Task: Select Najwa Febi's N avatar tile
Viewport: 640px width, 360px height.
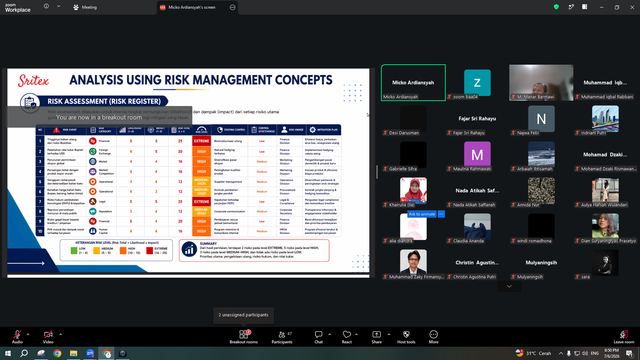Action: coord(541,119)
